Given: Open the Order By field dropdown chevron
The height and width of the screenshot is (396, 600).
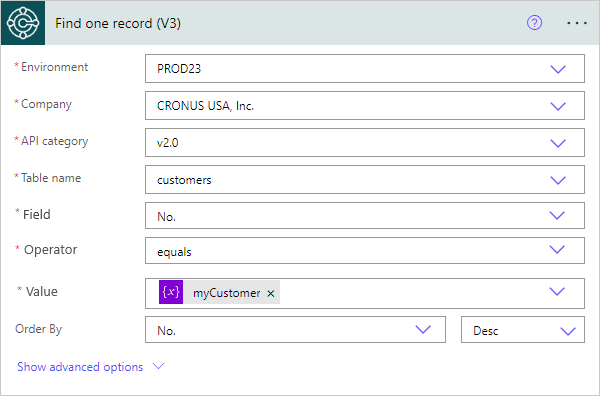Looking at the screenshot, I should tap(423, 329).
